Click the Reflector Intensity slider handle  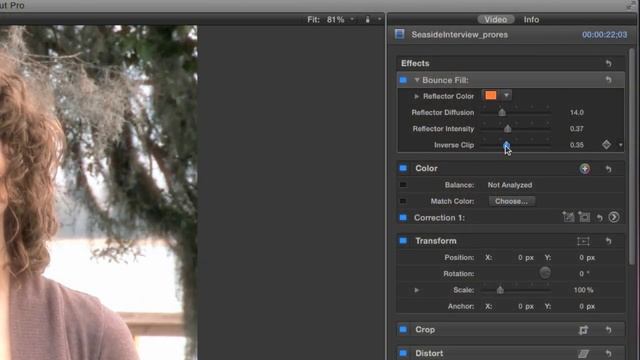pos(507,129)
